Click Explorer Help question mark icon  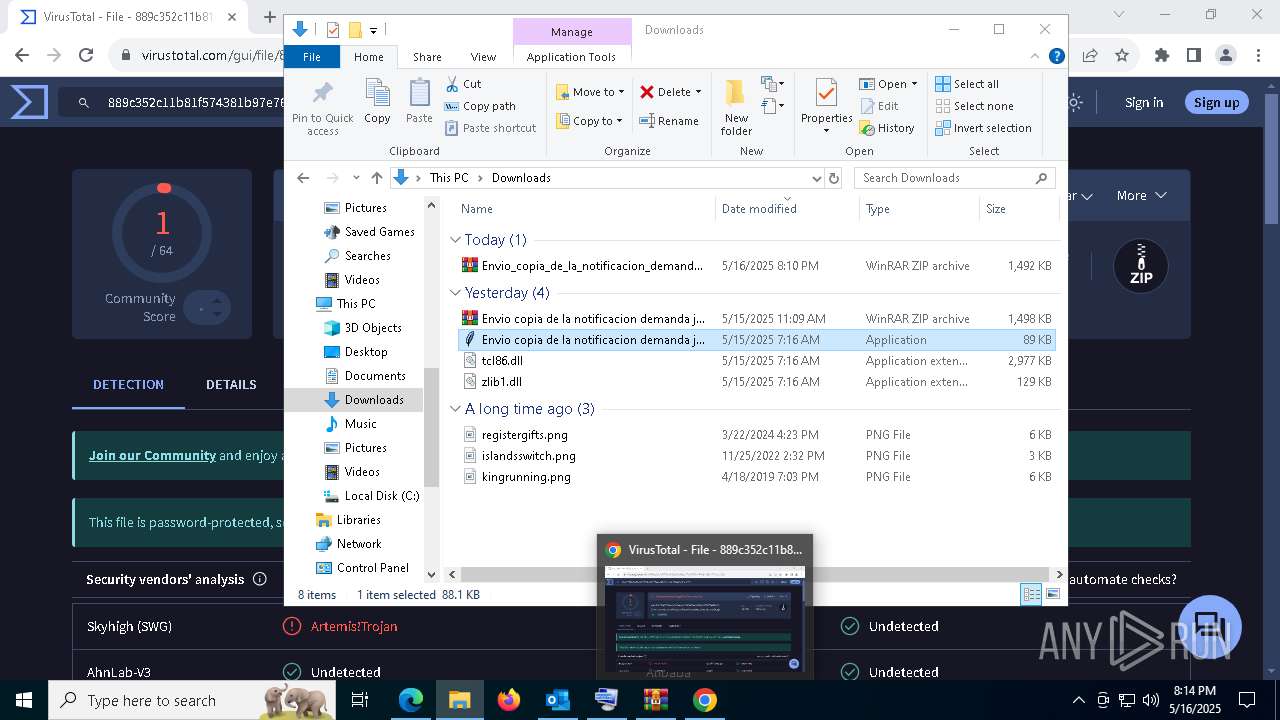1056,57
